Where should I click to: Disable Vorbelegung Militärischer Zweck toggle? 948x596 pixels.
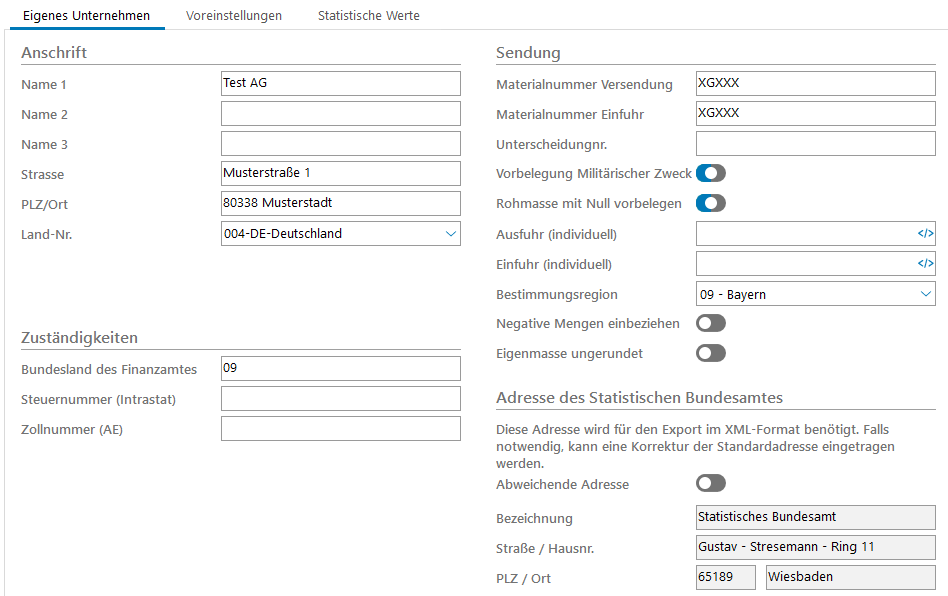coord(710,173)
